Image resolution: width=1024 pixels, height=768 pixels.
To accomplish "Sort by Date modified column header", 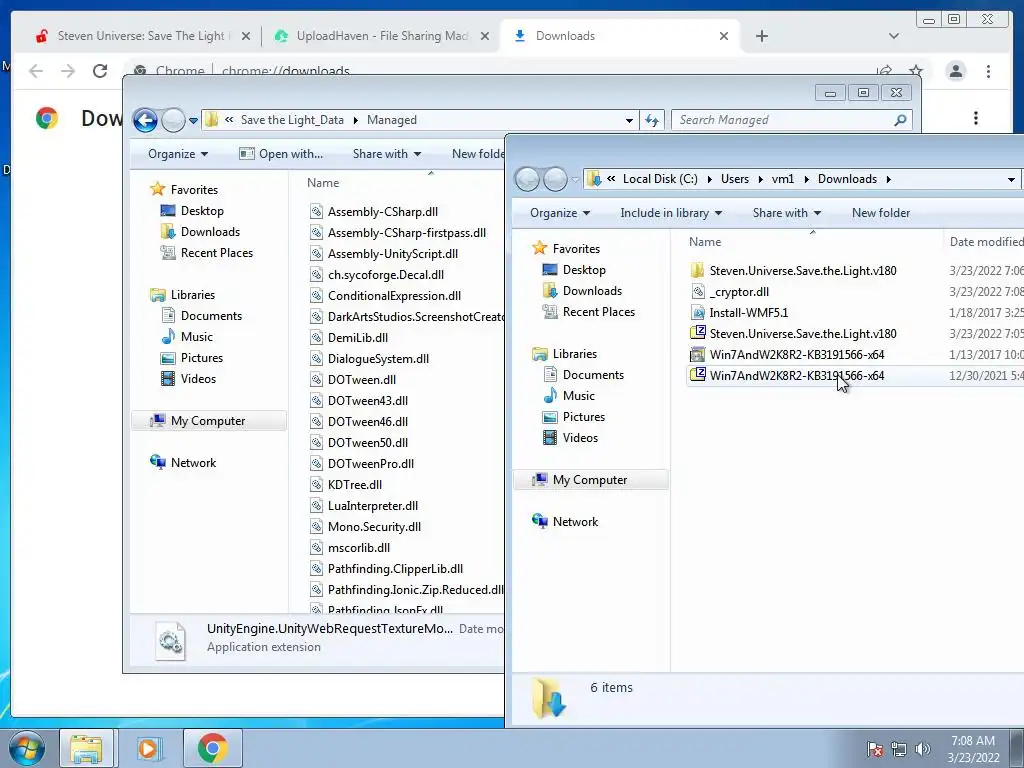I will click(985, 242).
